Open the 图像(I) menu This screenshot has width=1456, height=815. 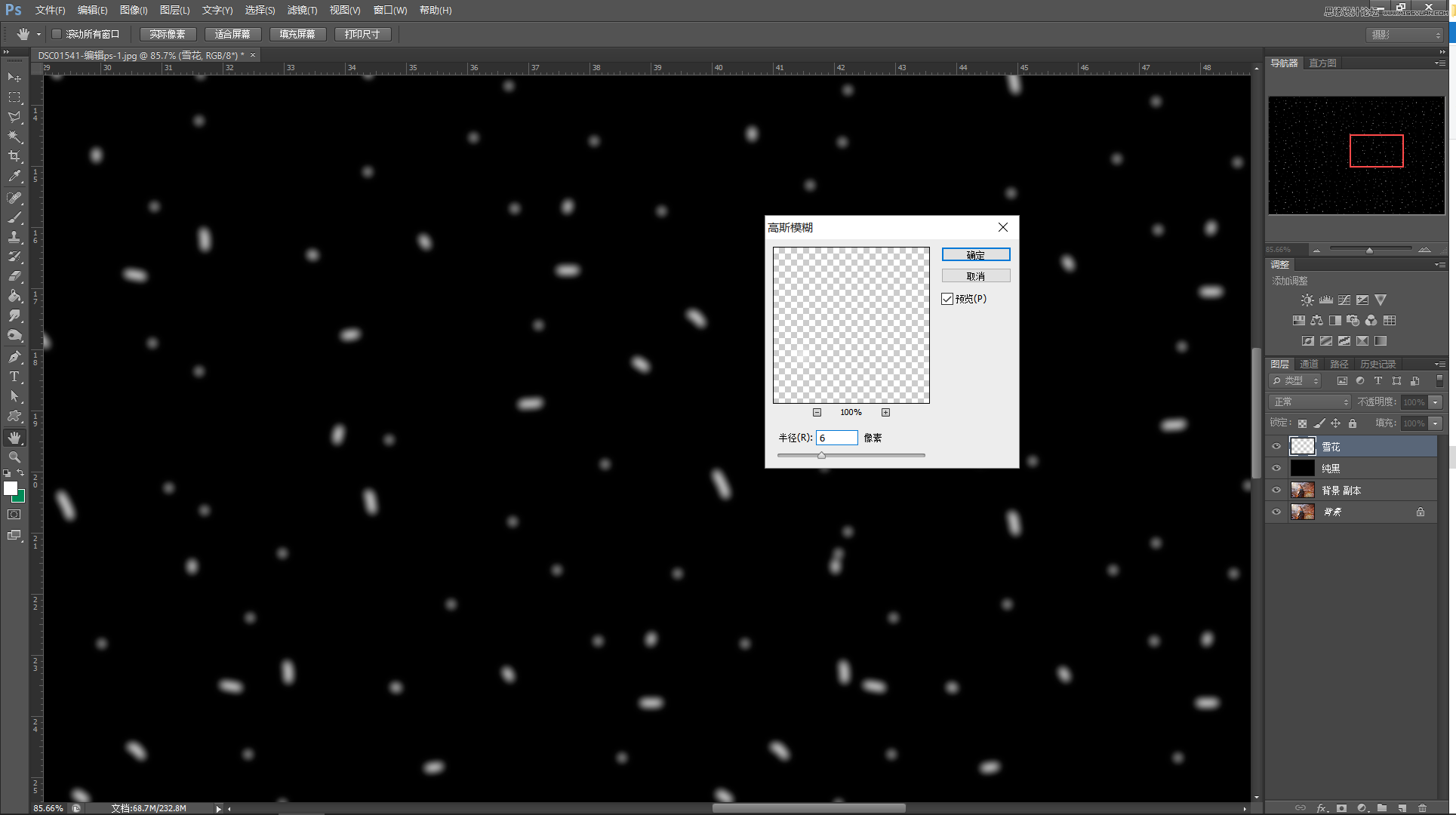pos(134,11)
